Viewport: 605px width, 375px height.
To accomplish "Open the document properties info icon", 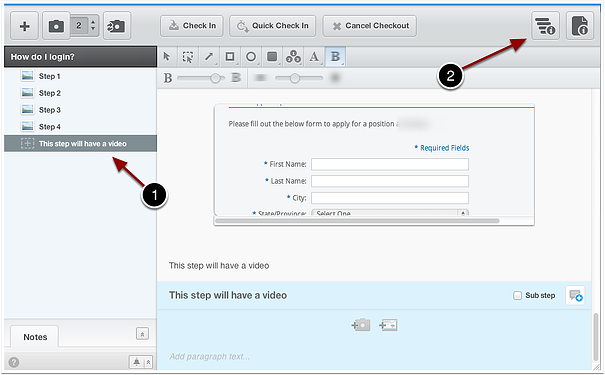I will [580, 26].
